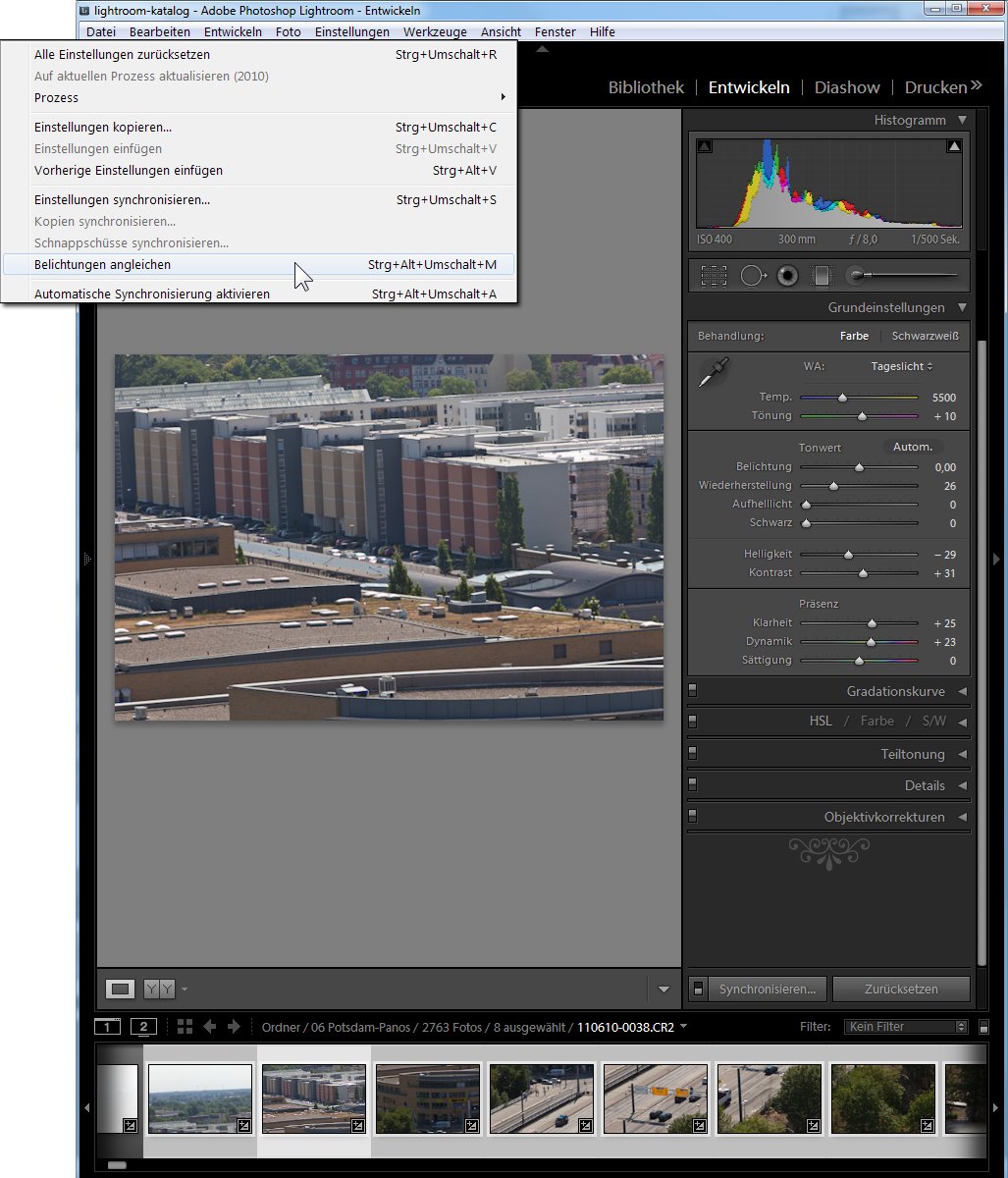Click the Autom. tone button
Viewport: 1008px width, 1178px height.
click(912, 447)
